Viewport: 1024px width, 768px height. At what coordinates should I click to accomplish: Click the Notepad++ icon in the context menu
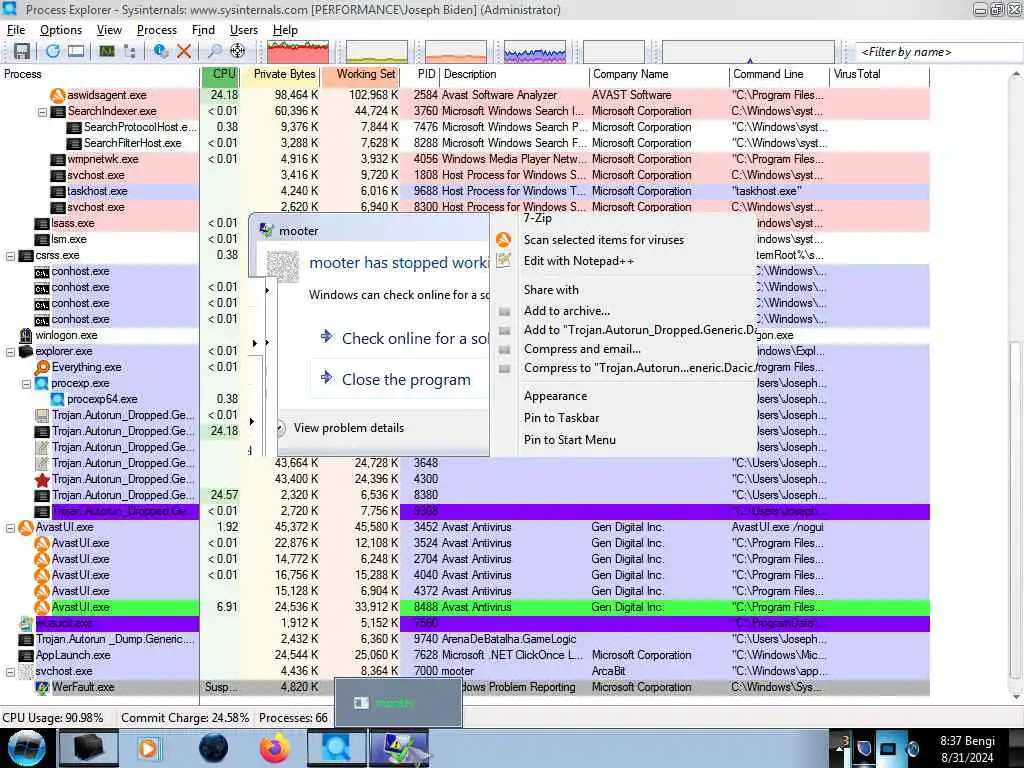point(504,261)
